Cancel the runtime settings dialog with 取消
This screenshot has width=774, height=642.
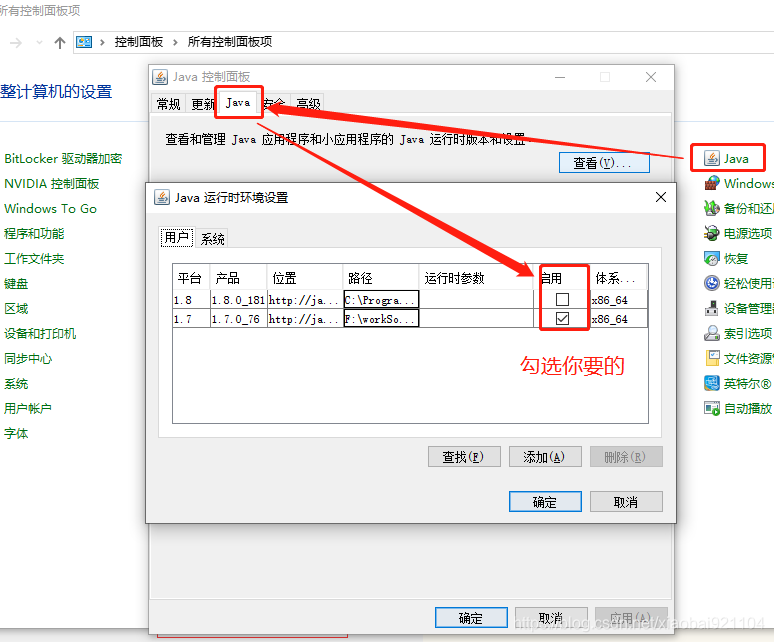pos(626,502)
